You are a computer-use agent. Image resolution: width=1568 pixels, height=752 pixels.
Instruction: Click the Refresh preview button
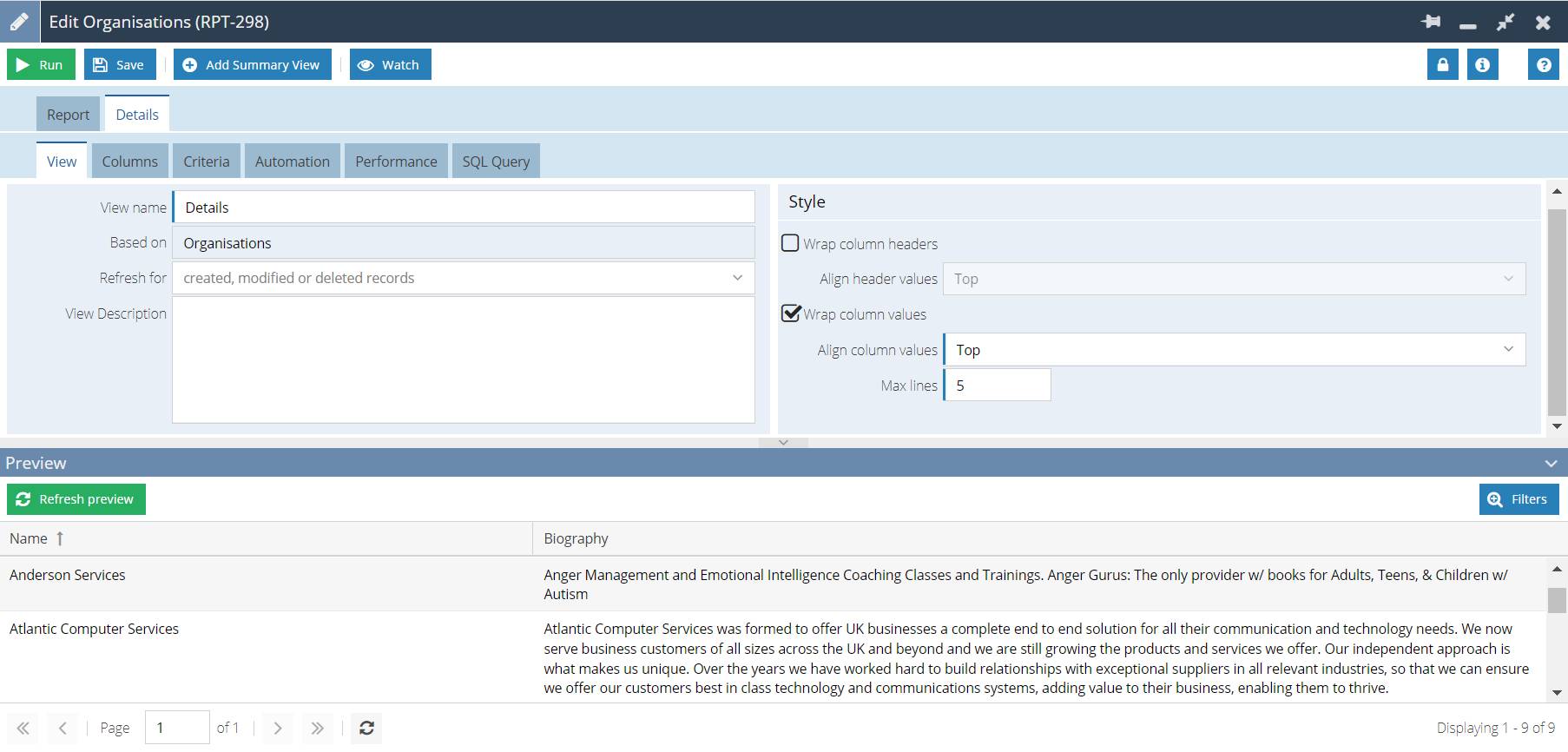[76, 499]
